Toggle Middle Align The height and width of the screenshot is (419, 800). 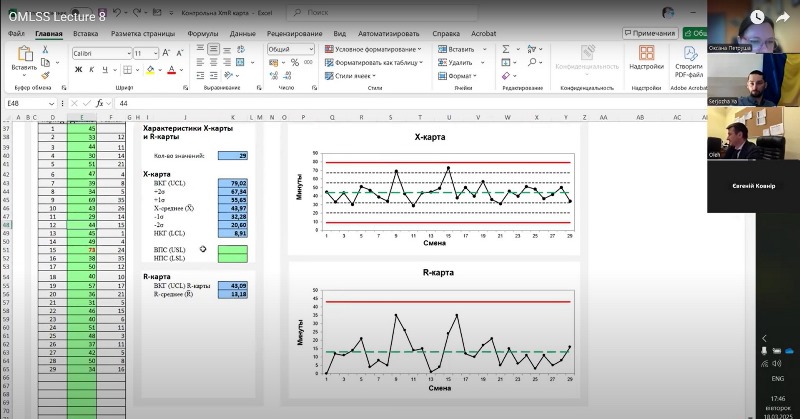214,49
